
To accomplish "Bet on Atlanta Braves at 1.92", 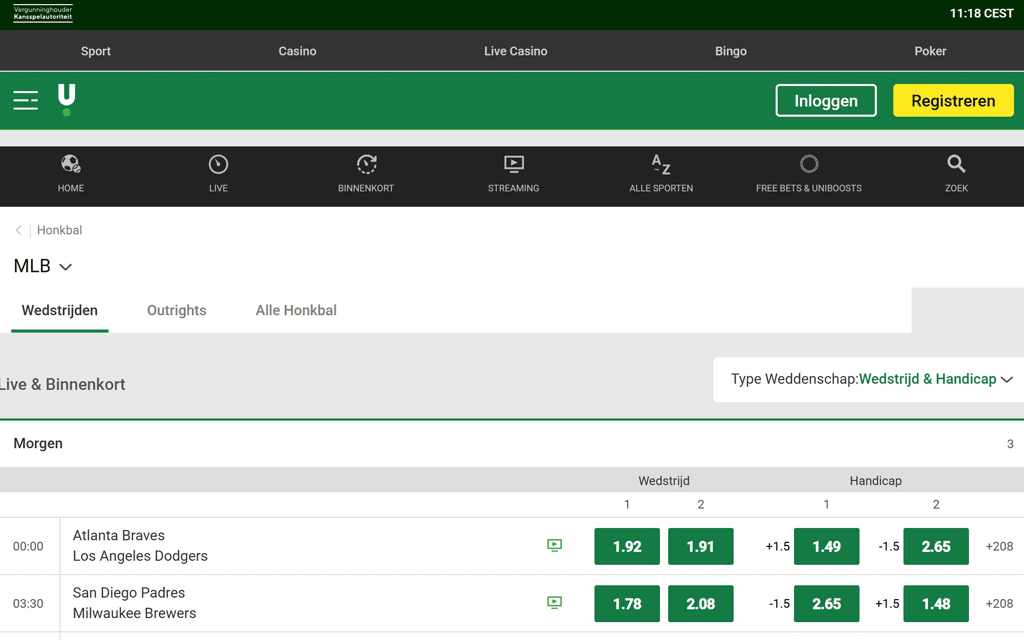I will tap(627, 547).
